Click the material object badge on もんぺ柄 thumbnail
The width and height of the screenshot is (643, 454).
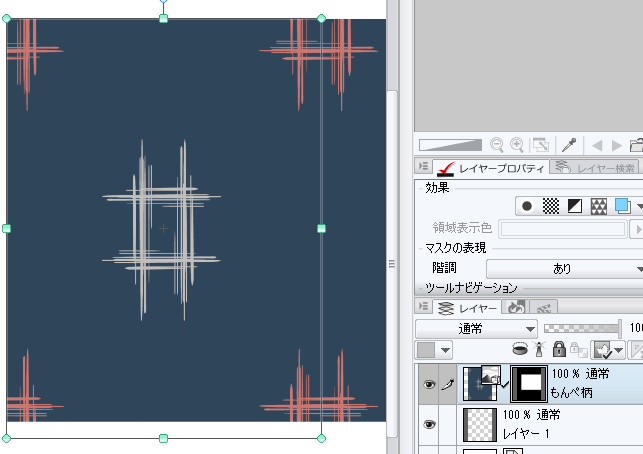pyautogui.click(x=491, y=375)
